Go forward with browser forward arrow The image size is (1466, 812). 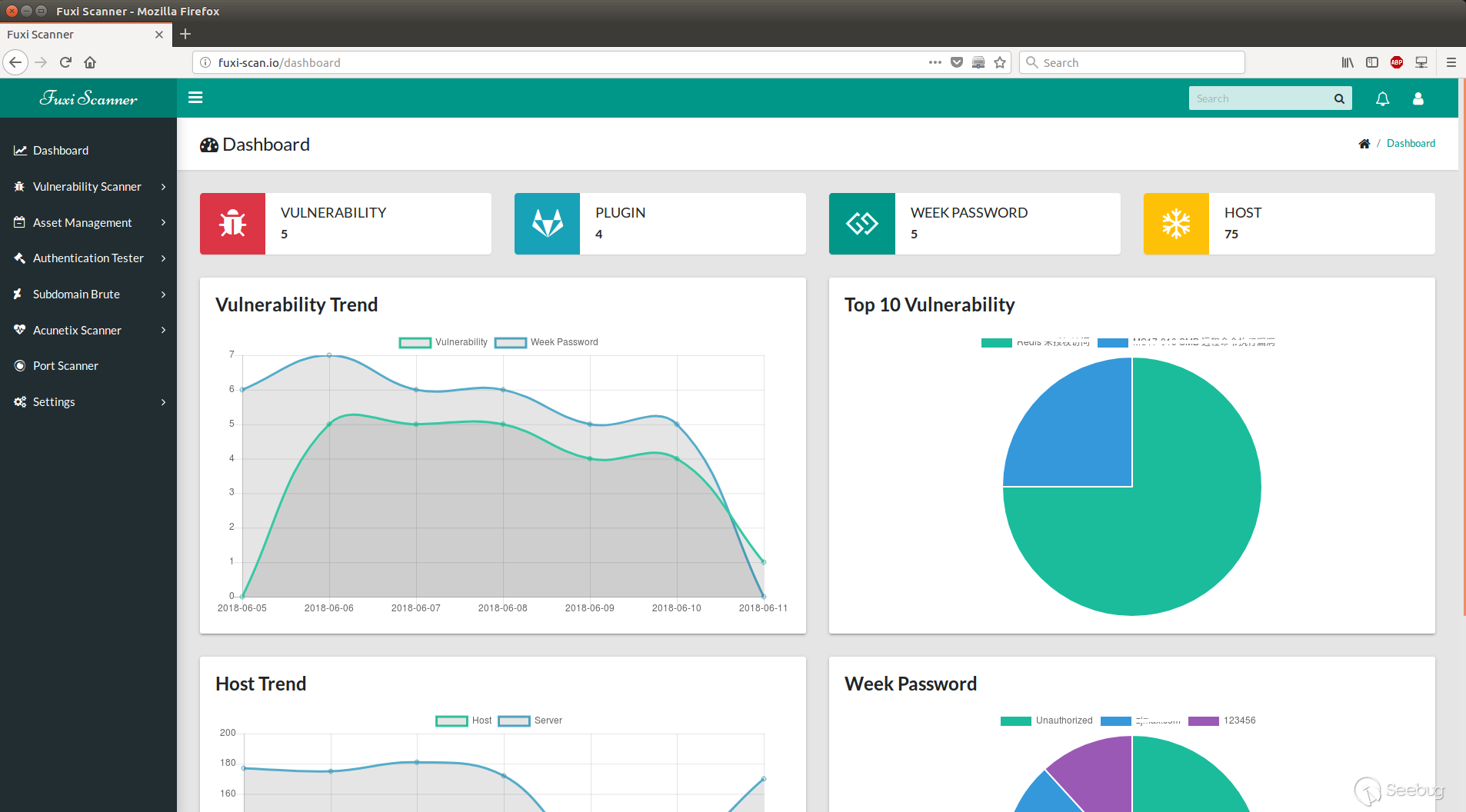click(x=41, y=62)
